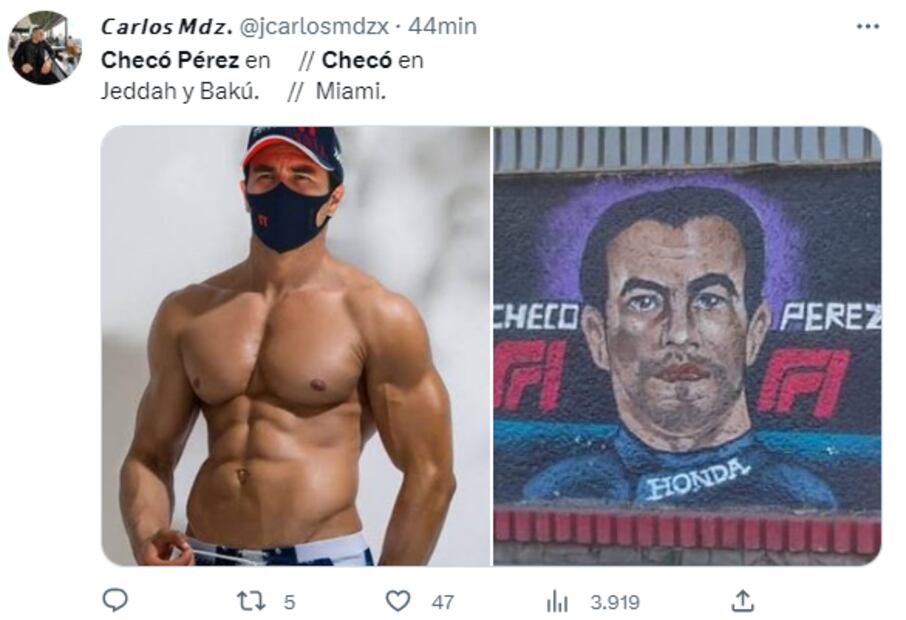906x620 pixels.
Task: Click the "Jeddah y Bakú." tweet text
Action: tap(179, 91)
